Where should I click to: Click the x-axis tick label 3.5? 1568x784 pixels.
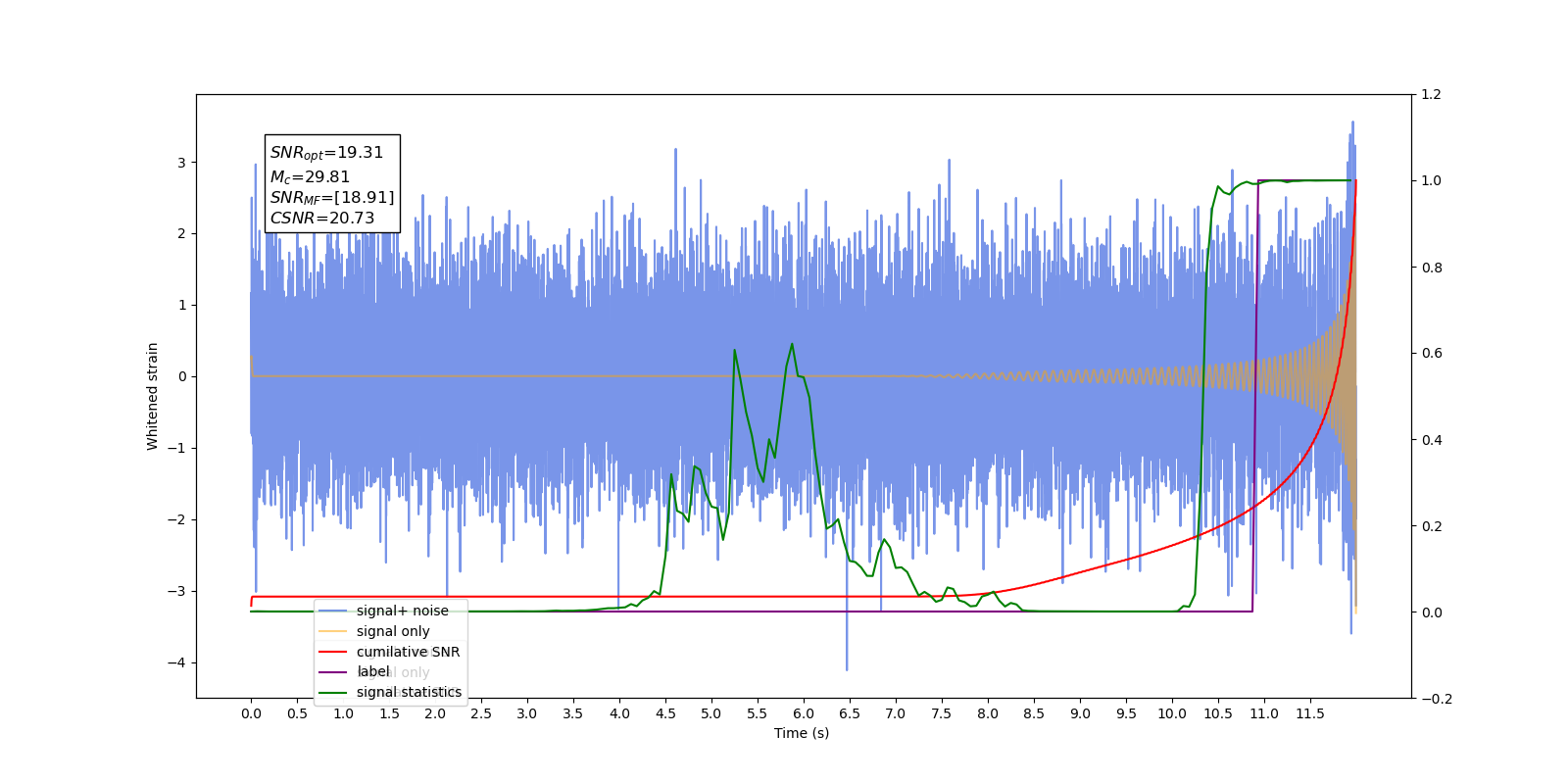[x=573, y=713]
